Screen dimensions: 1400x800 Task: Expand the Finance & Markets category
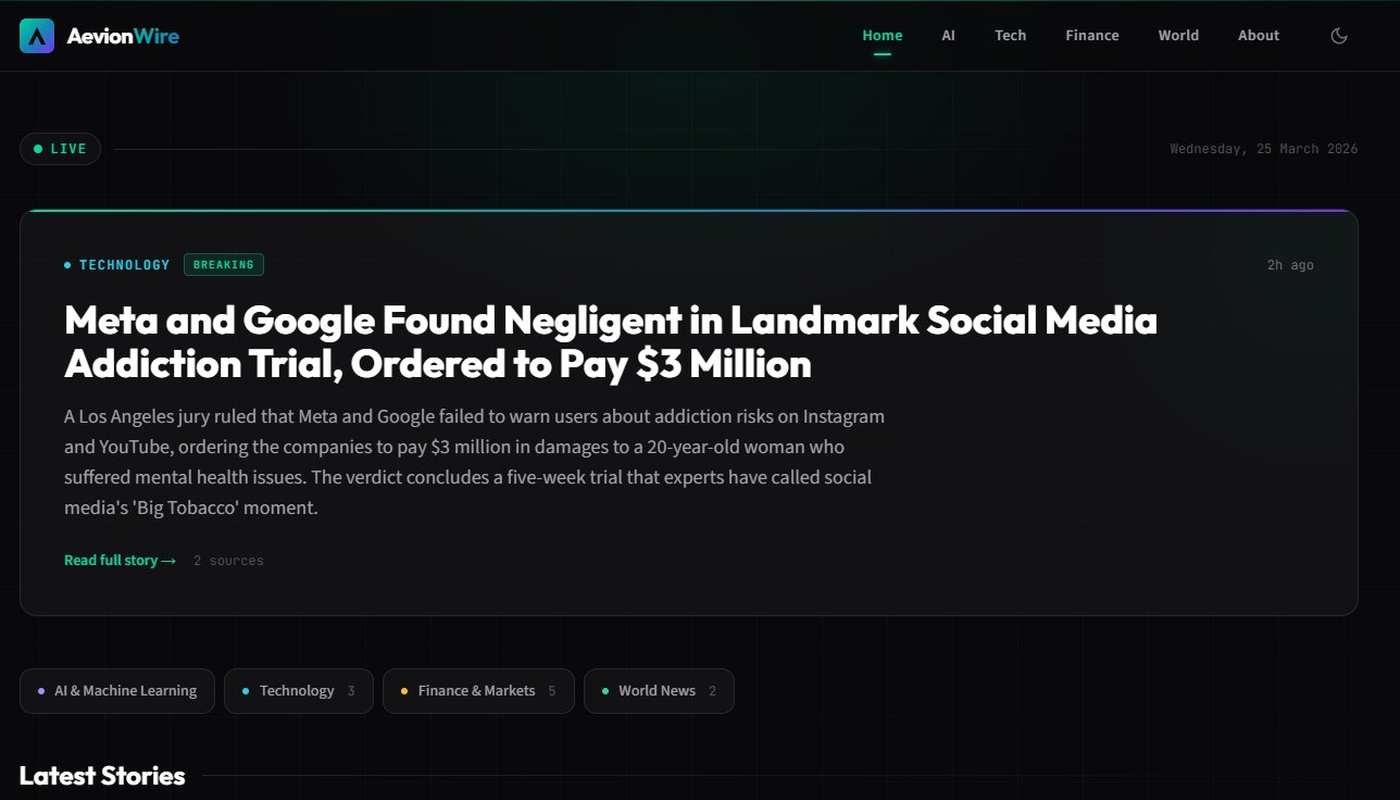(478, 690)
